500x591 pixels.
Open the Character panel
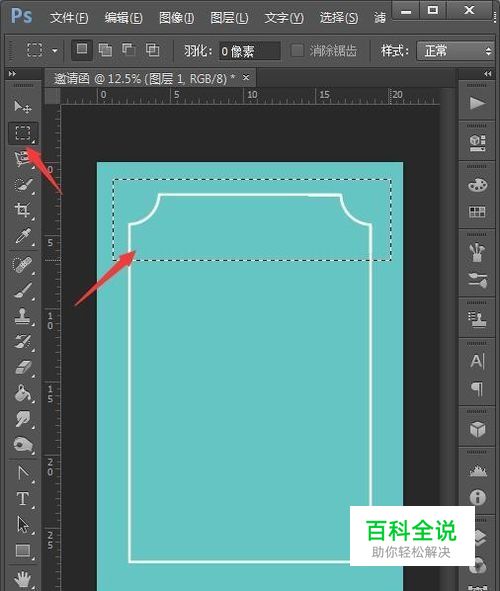pos(477,361)
